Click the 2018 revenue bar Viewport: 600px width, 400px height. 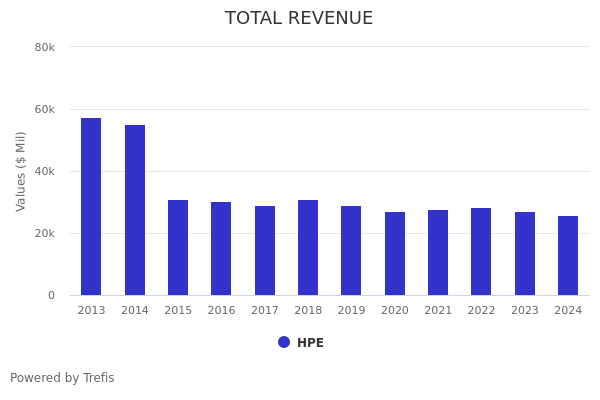pos(308,247)
